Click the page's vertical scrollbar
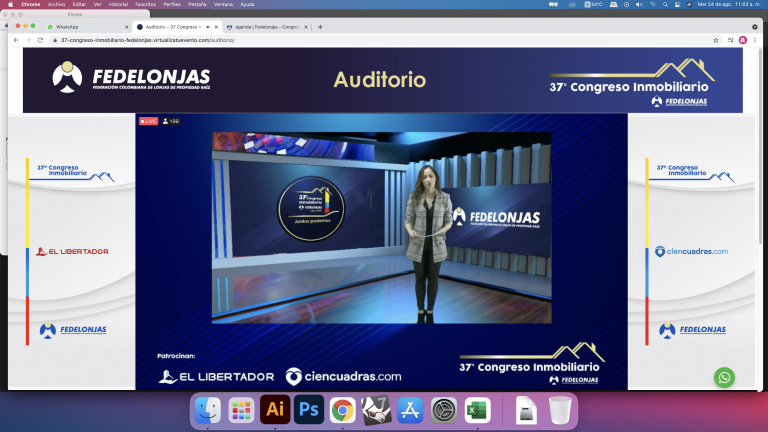Image resolution: width=768 pixels, height=432 pixels. pyautogui.click(x=759, y=147)
